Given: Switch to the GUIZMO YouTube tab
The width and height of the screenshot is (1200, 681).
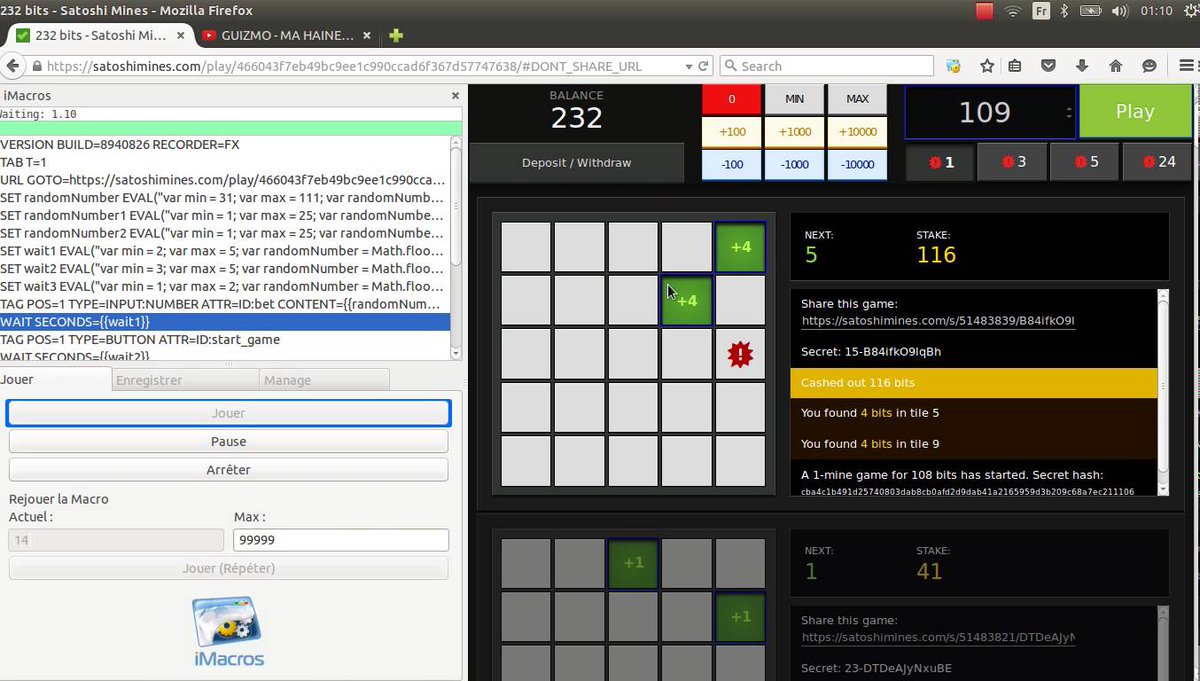Looking at the screenshot, I should tap(287, 35).
